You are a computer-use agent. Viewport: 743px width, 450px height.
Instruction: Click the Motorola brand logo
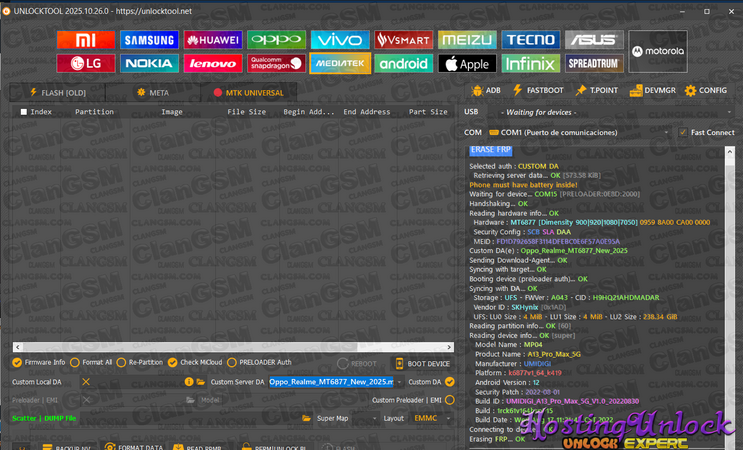pyautogui.click(x=657, y=51)
